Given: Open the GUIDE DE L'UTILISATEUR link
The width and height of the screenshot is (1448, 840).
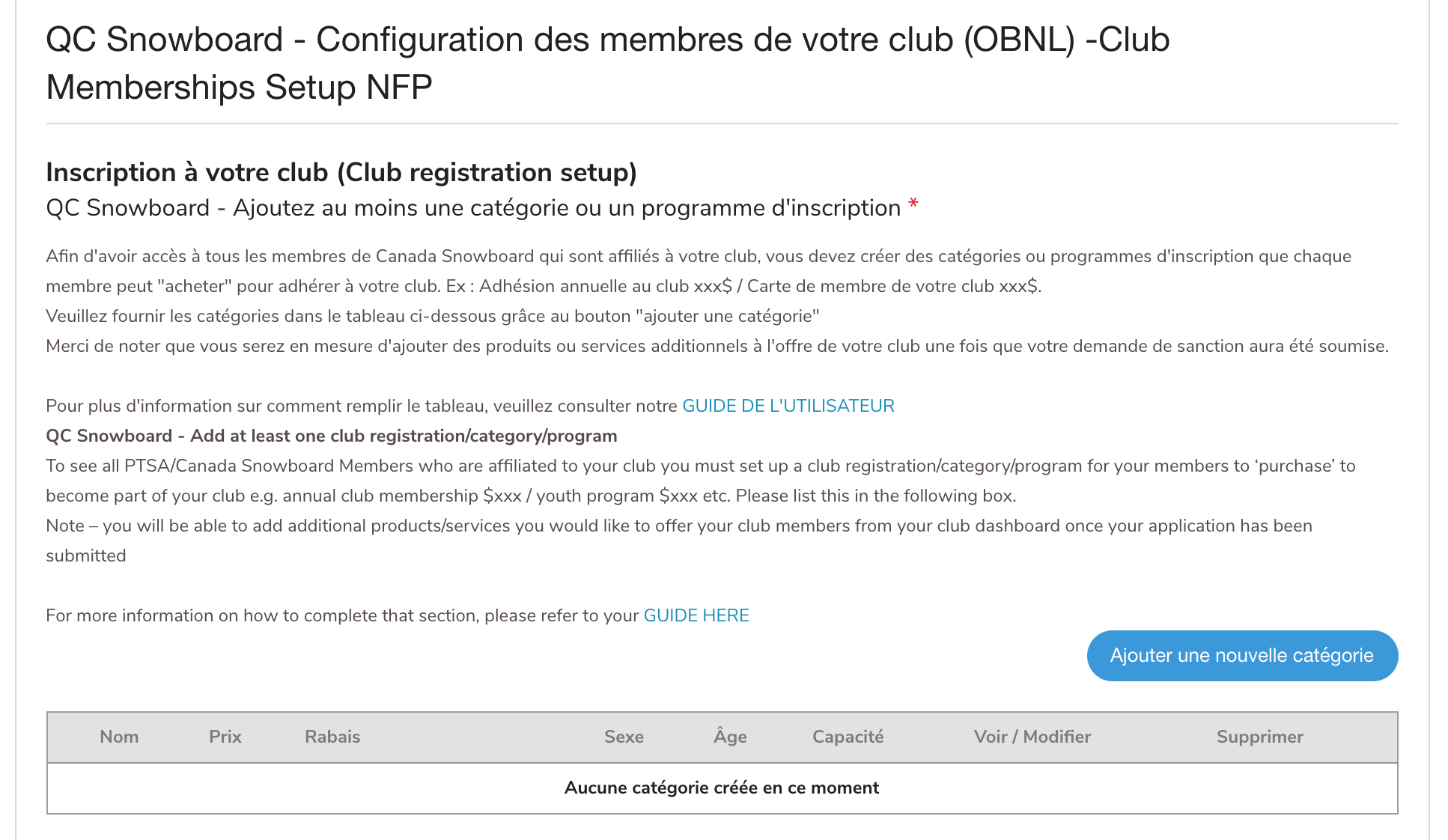Looking at the screenshot, I should (x=788, y=406).
